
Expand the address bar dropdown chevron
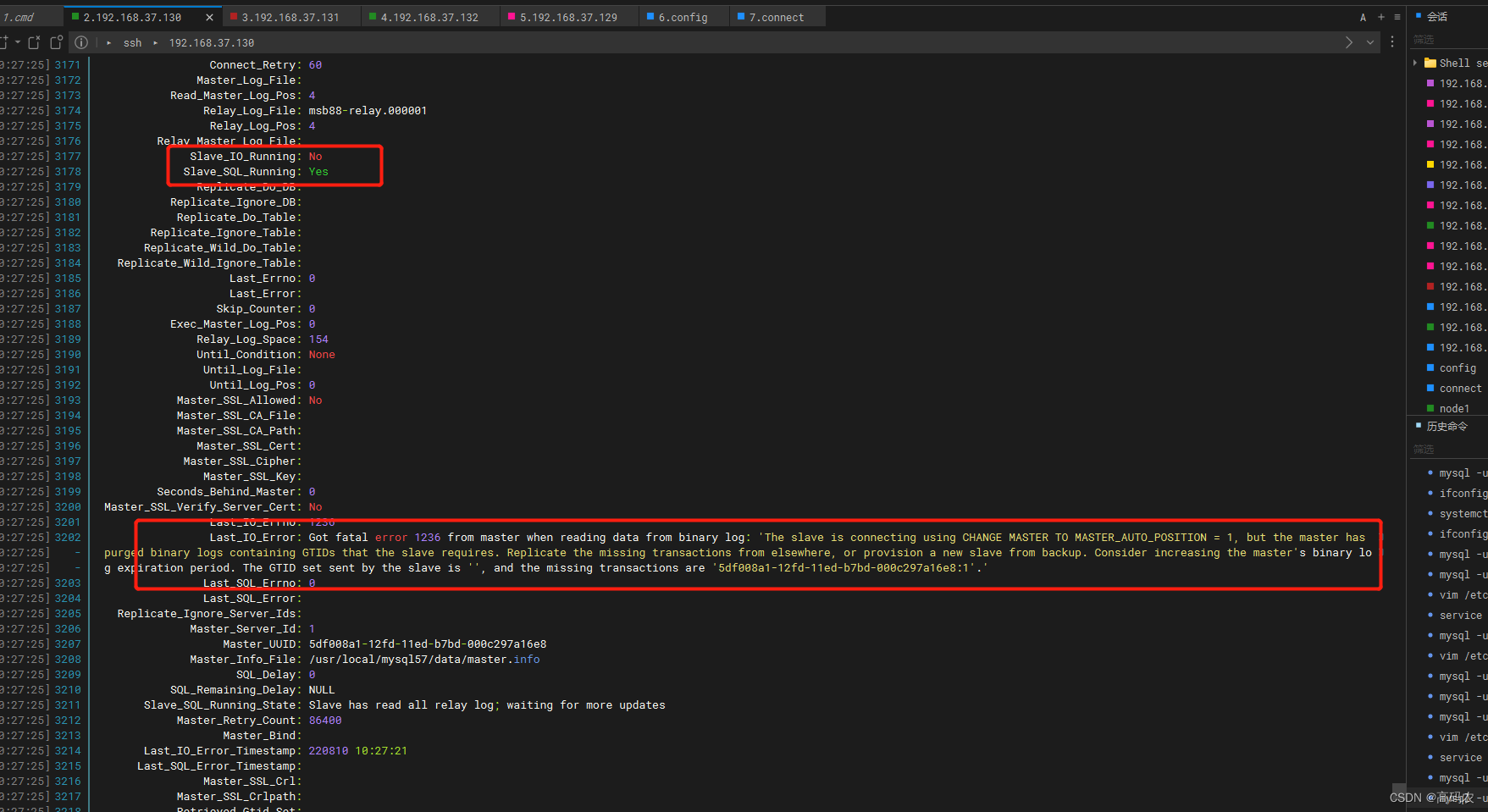click(x=1370, y=42)
